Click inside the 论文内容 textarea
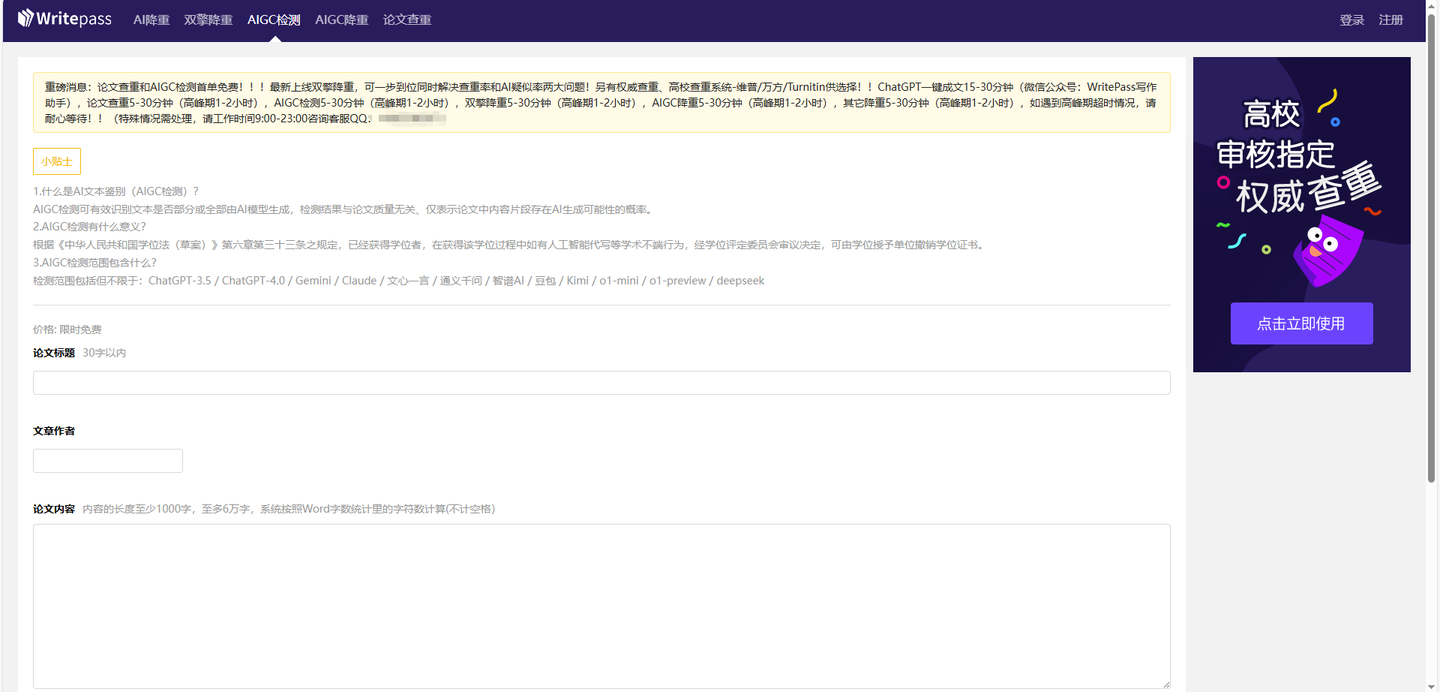Viewport: 1440px width, 692px height. 601,606
